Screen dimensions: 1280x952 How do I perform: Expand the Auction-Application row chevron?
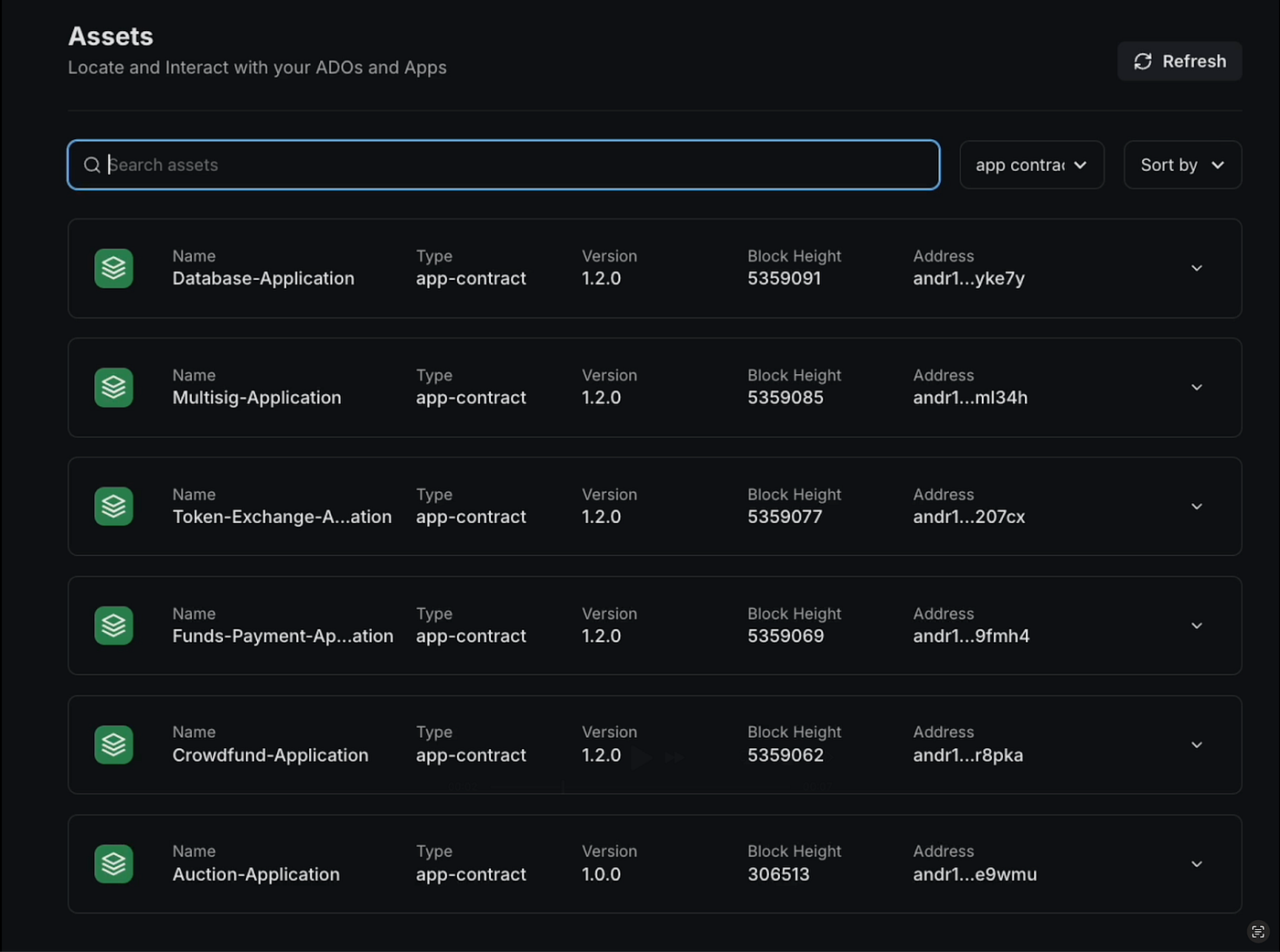(x=1196, y=864)
